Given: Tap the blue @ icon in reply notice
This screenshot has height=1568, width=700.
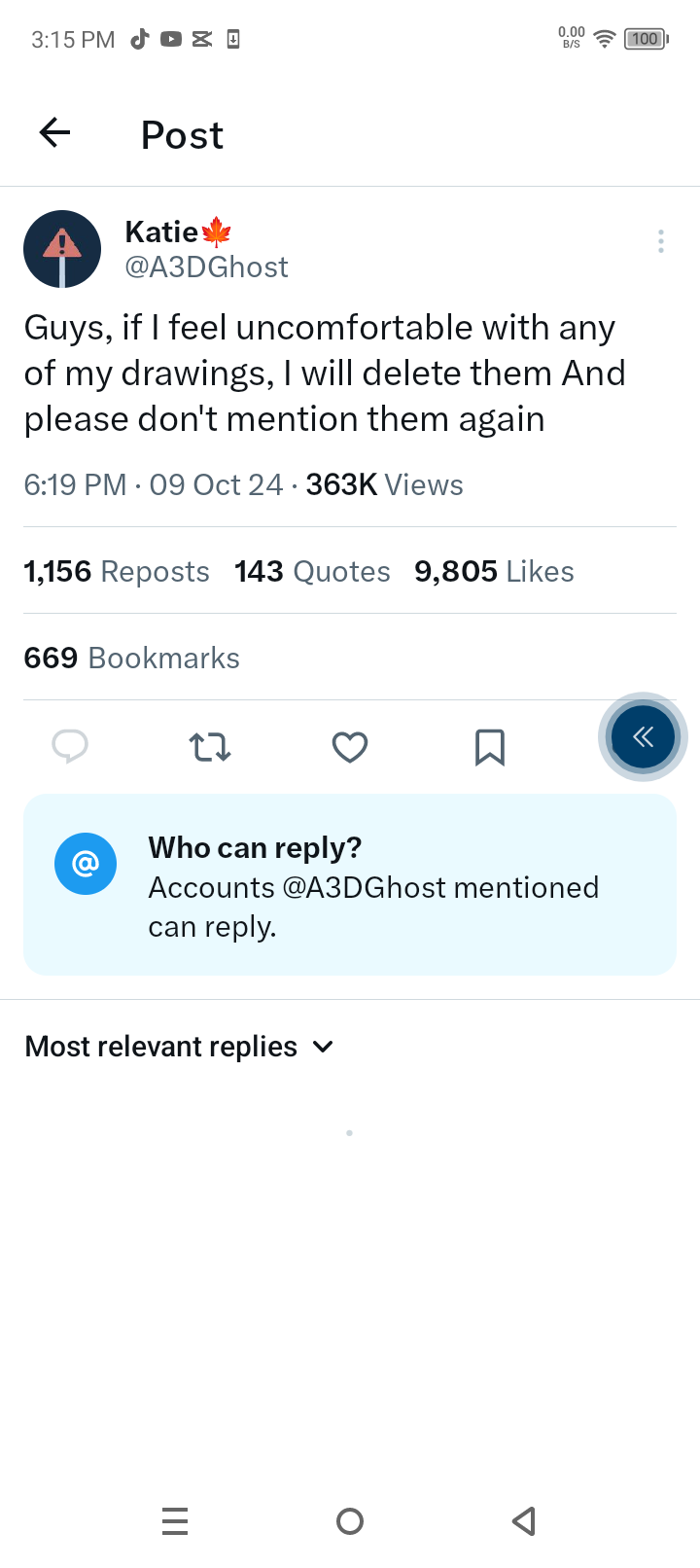Looking at the screenshot, I should [x=86, y=864].
